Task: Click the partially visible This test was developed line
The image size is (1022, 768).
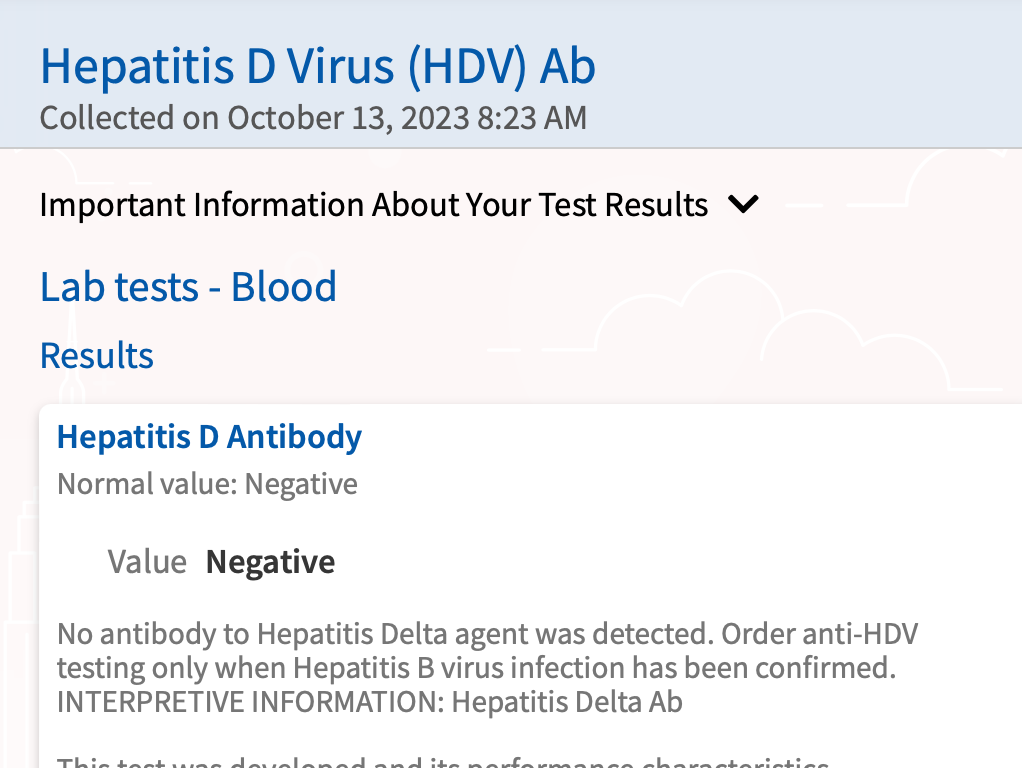Action: (x=443, y=761)
